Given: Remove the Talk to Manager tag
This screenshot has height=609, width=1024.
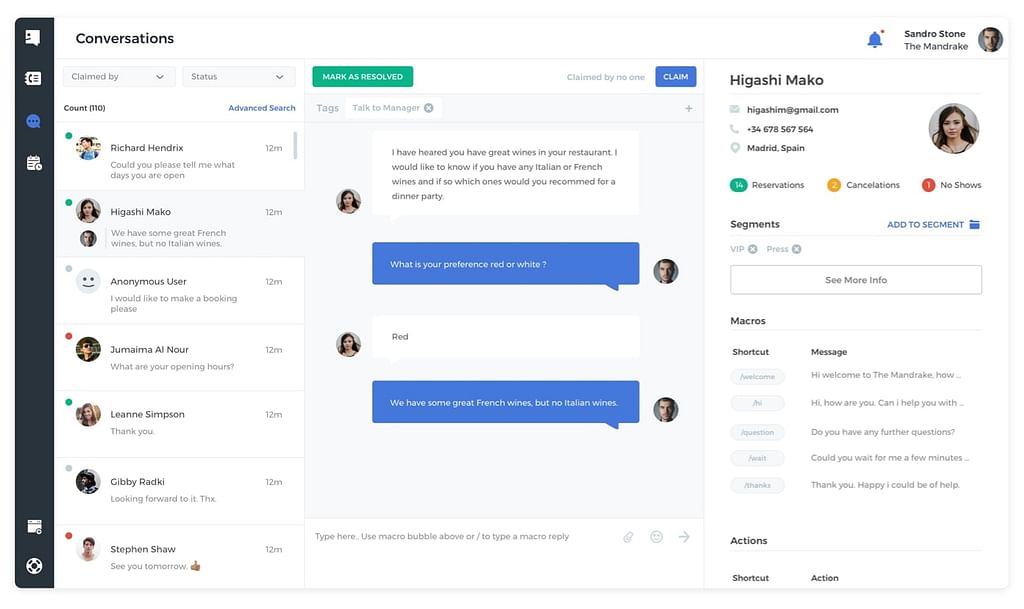Looking at the screenshot, I should (429, 108).
